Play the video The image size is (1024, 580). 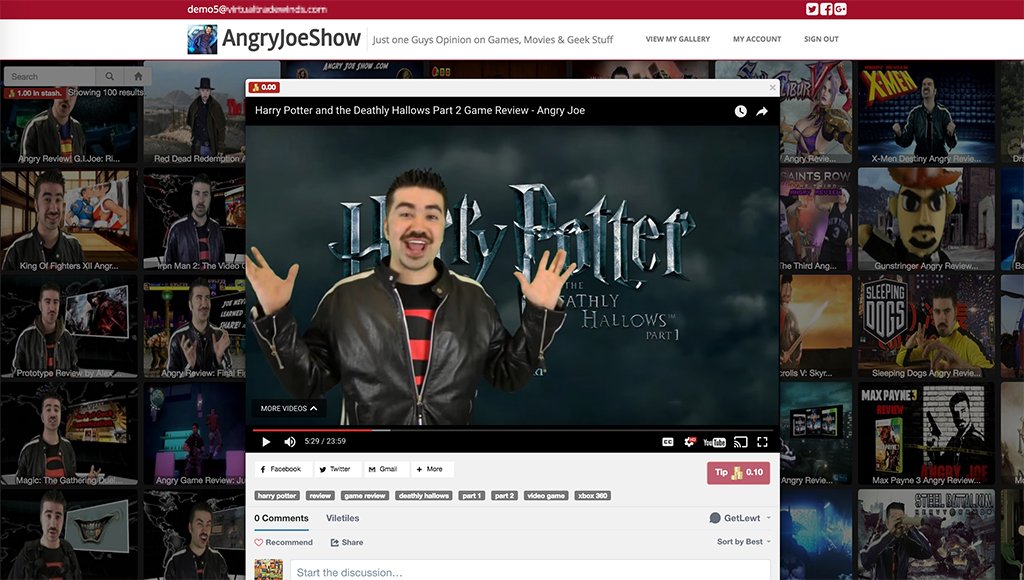[266, 442]
